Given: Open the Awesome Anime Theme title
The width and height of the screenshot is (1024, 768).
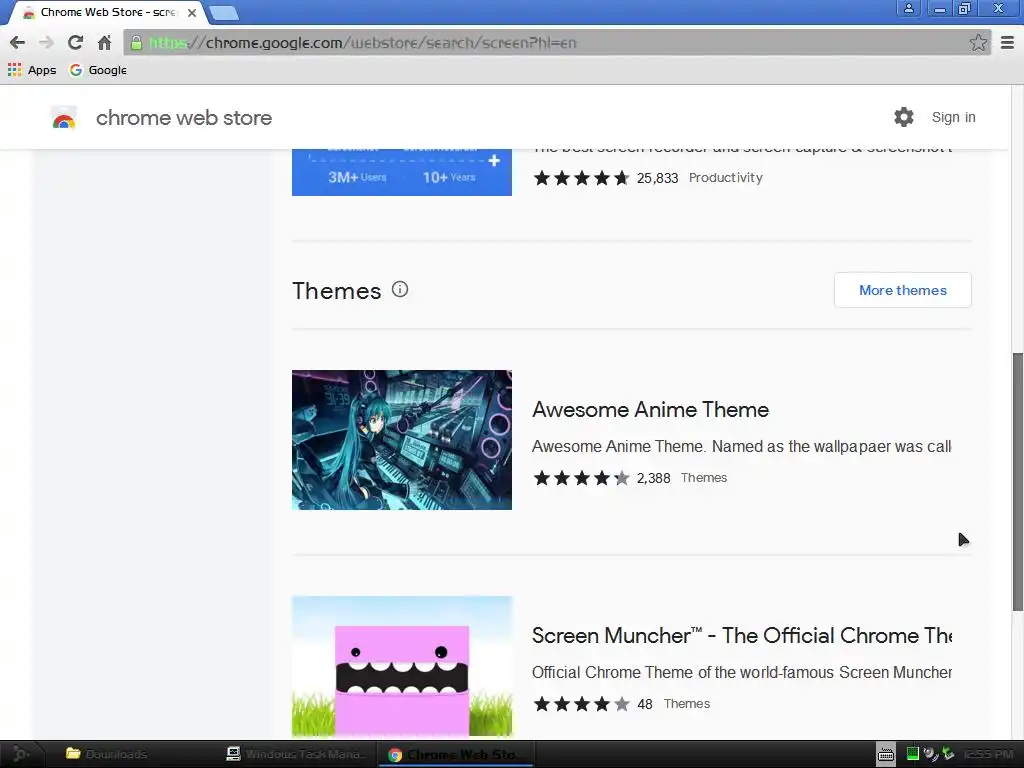Looking at the screenshot, I should (650, 409).
